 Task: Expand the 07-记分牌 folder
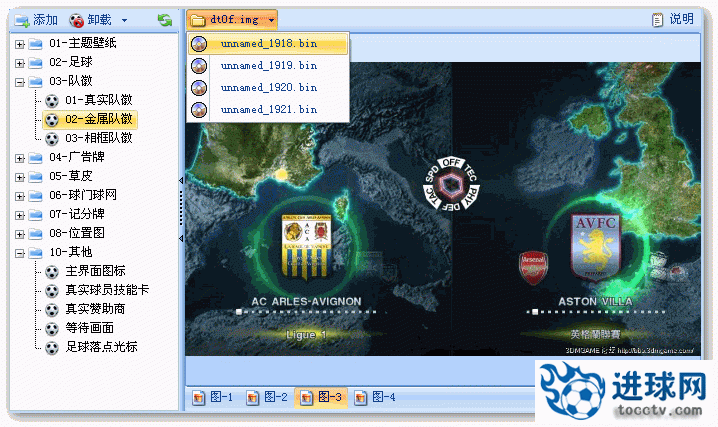(20, 215)
